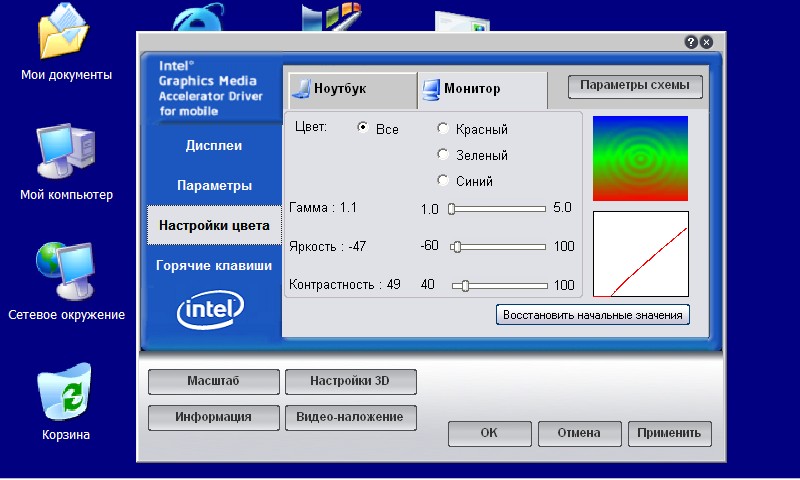Click the Применить button
The height and width of the screenshot is (480, 800).
click(x=670, y=434)
